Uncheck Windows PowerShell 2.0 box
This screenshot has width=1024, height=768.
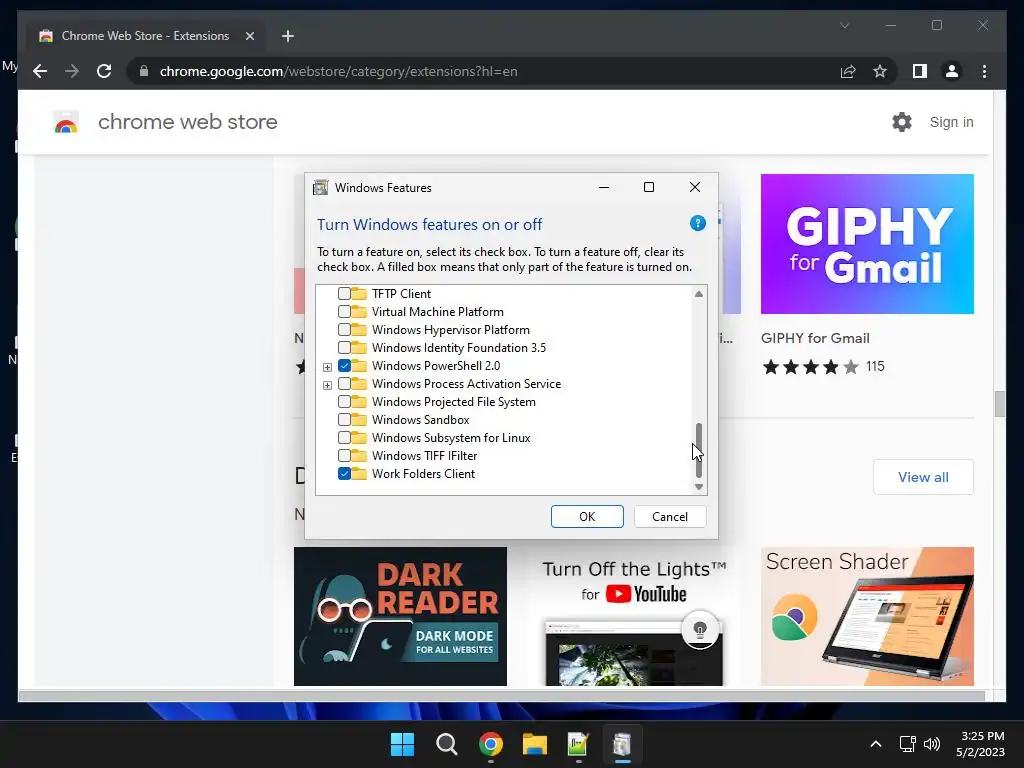click(344, 366)
